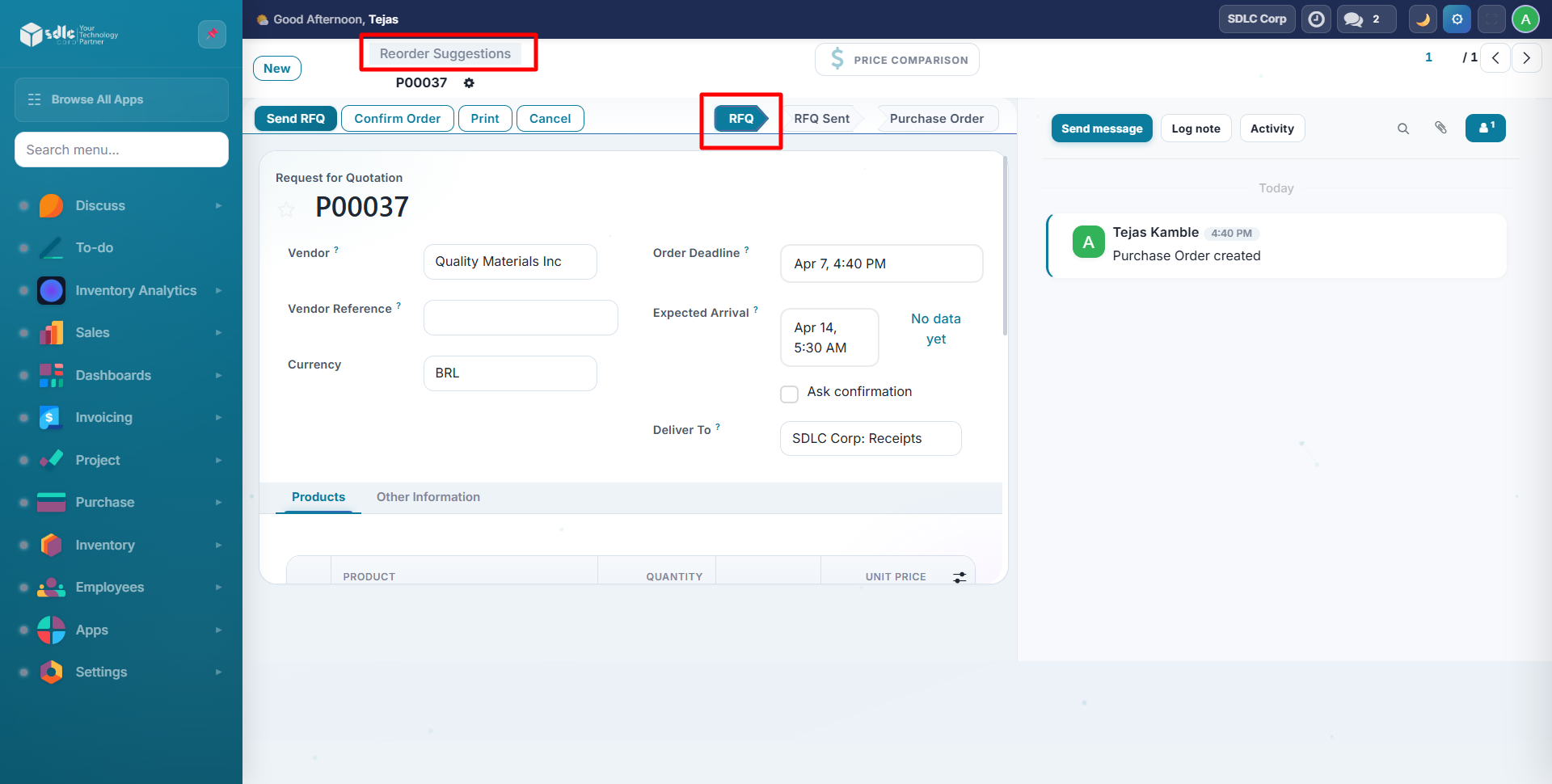Open the Deliver To dropdown field

click(x=870, y=438)
